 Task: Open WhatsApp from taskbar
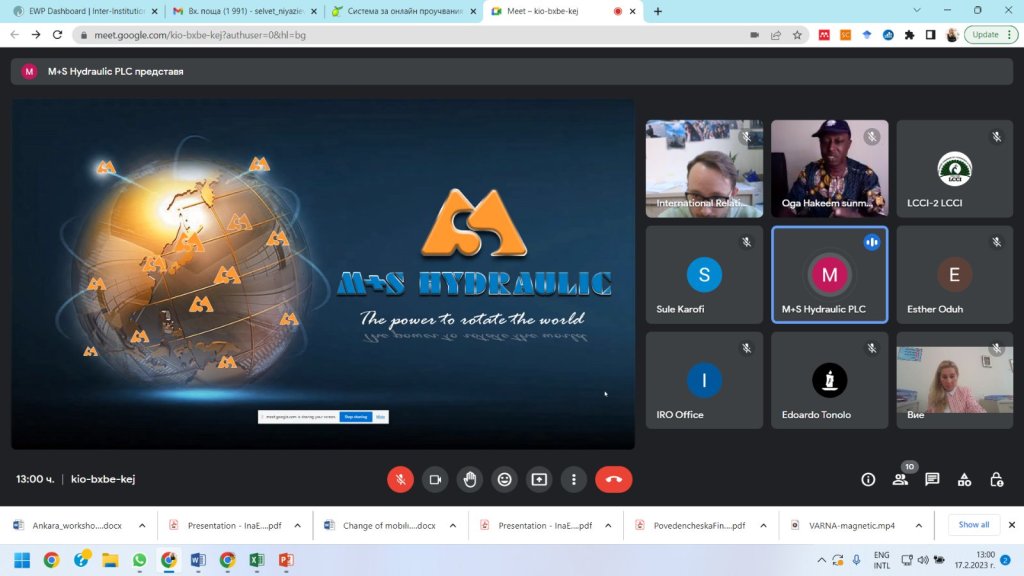pos(139,560)
